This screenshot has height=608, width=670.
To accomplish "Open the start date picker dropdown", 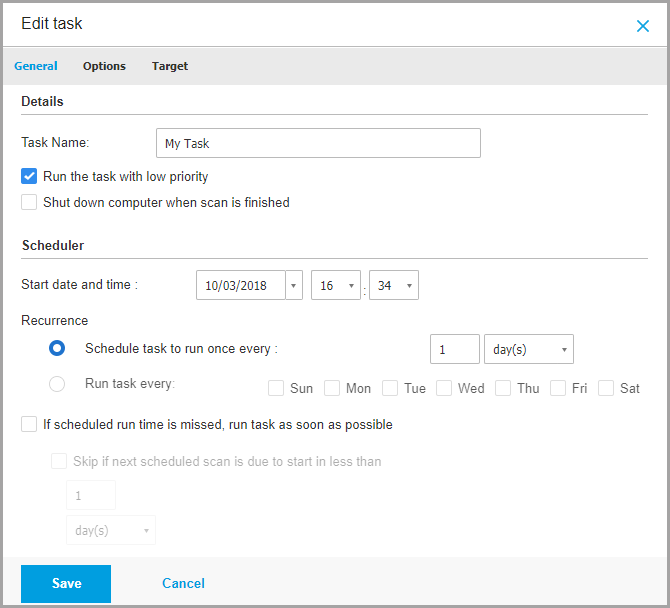I will [x=294, y=285].
